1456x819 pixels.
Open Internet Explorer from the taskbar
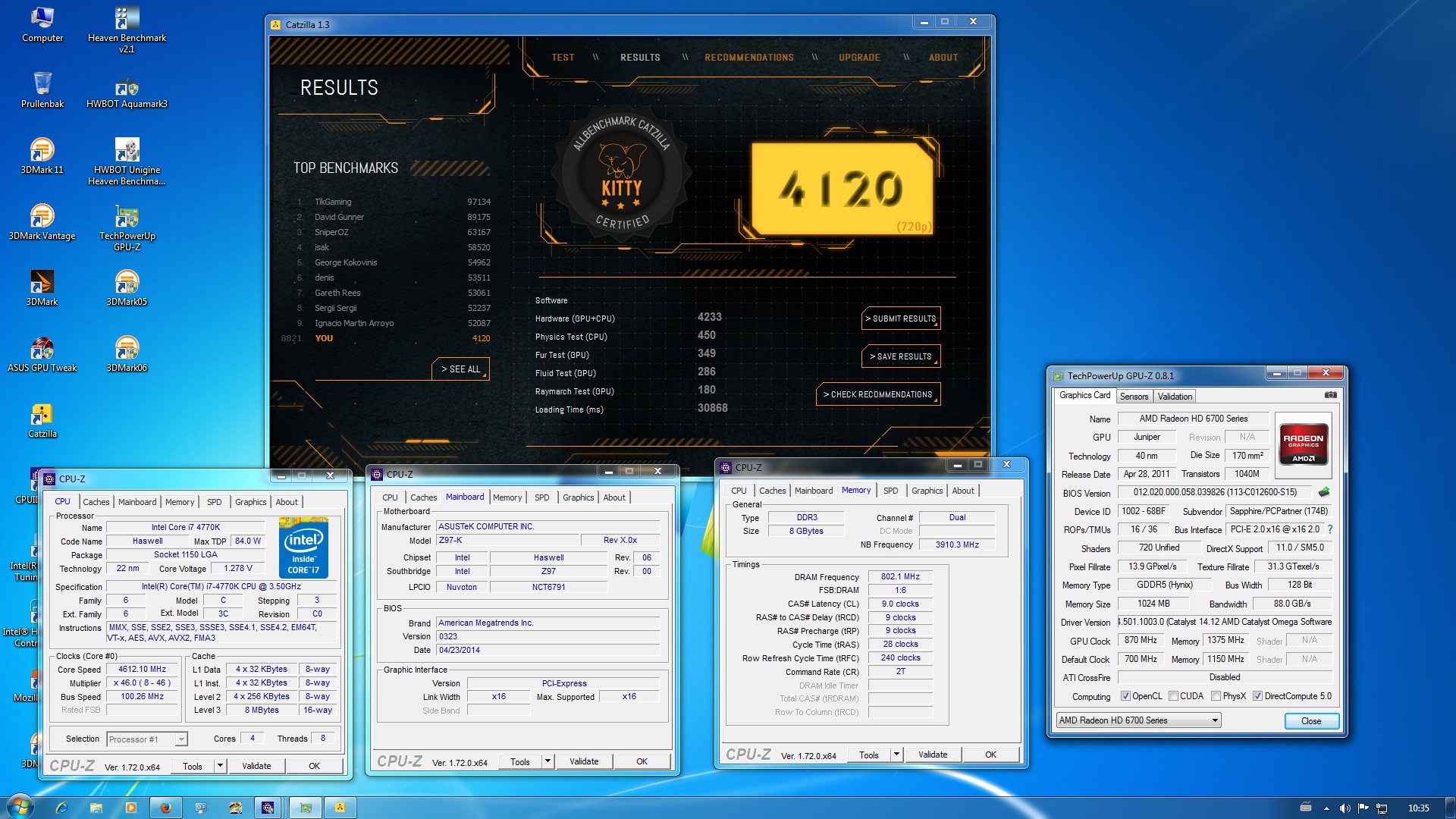pyautogui.click(x=61, y=808)
